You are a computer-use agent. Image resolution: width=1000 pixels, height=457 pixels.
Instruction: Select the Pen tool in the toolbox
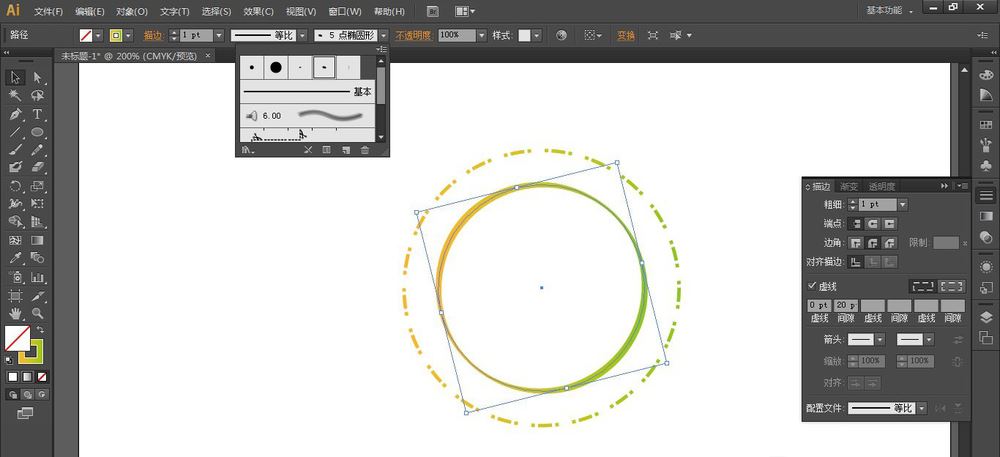15,114
